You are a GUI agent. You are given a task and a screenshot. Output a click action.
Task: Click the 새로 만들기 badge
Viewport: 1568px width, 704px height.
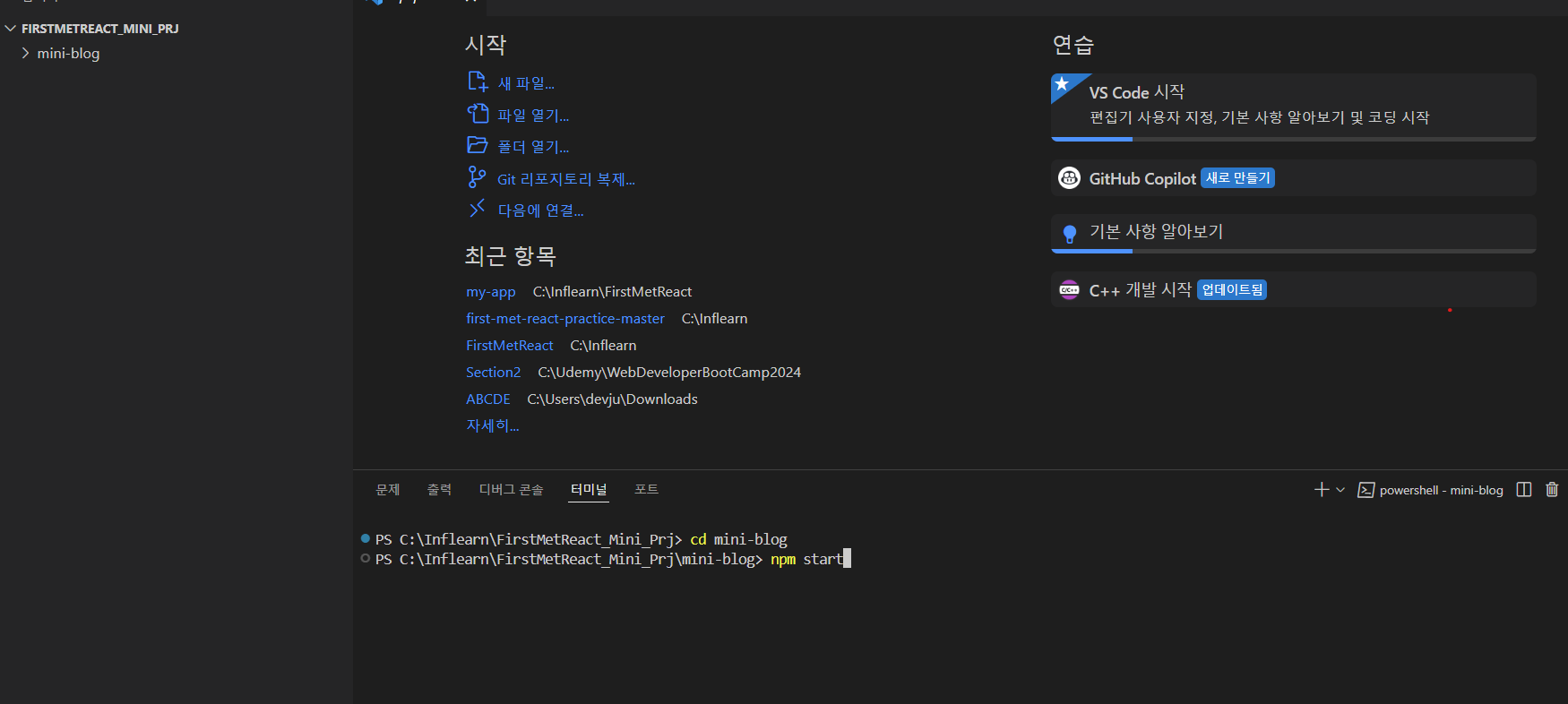[1237, 178]
